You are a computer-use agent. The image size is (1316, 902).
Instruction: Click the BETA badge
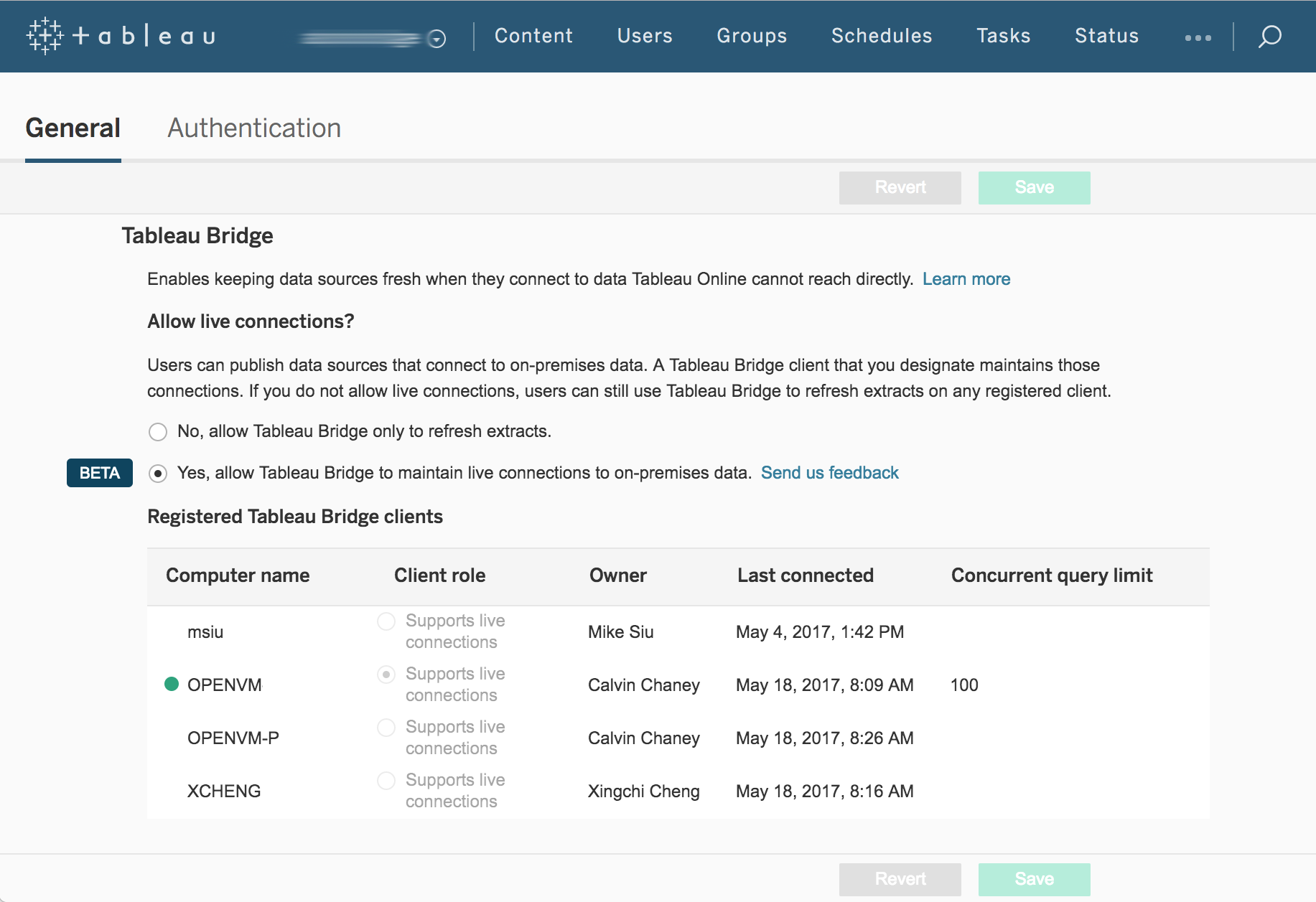click(x=100, y=473)
